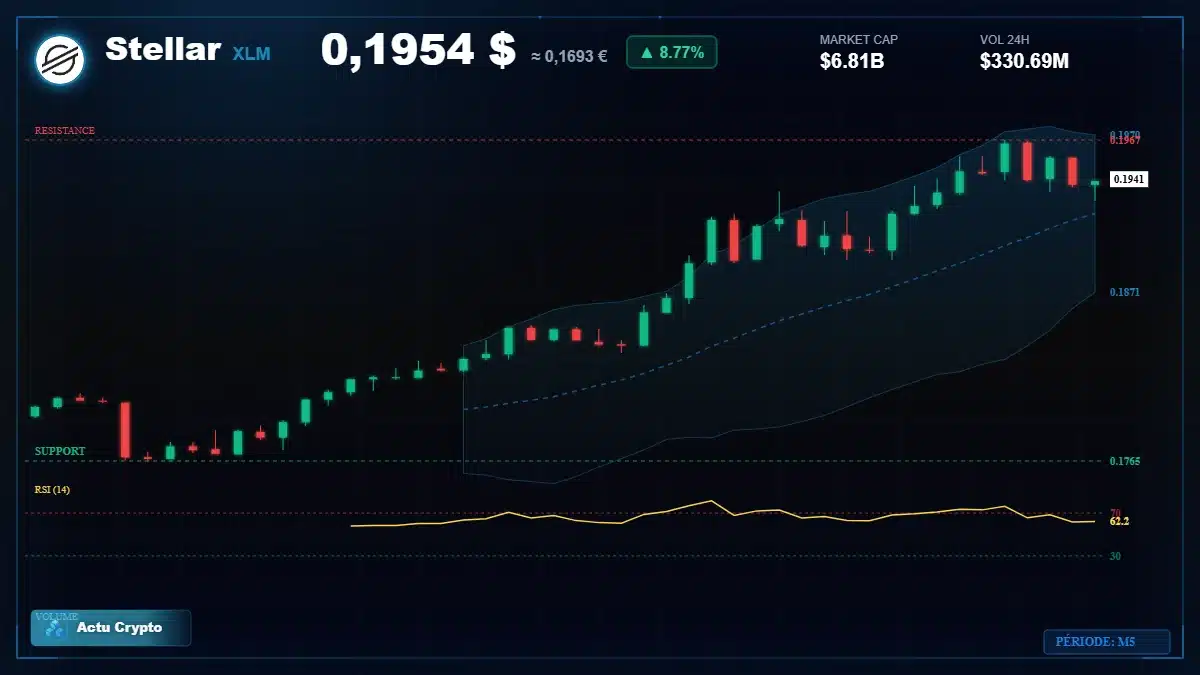Click the 8.77% change badge
Image resolution: width=1200 pixels, height=675 pixels.
(672, 52)
